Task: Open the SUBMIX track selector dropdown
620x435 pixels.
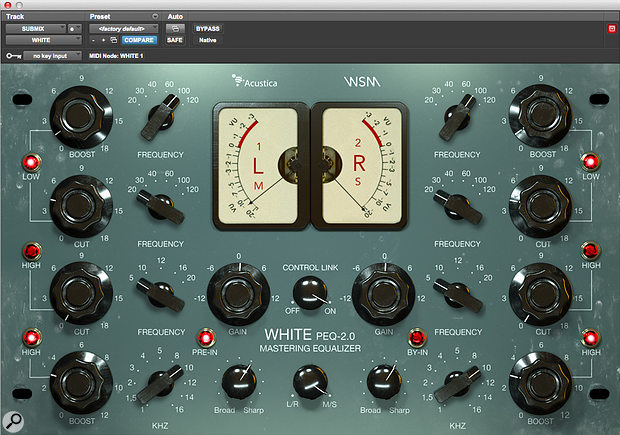Action: click(36, 28)
